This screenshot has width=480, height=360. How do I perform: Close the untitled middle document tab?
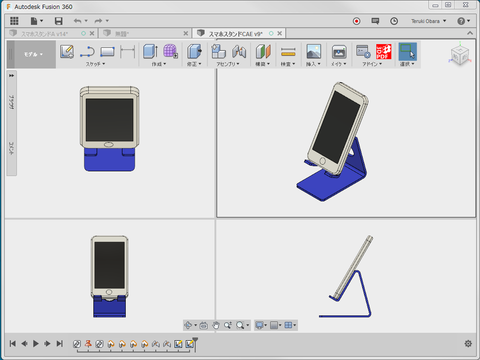pyautogui.click(x=186, y=33)
